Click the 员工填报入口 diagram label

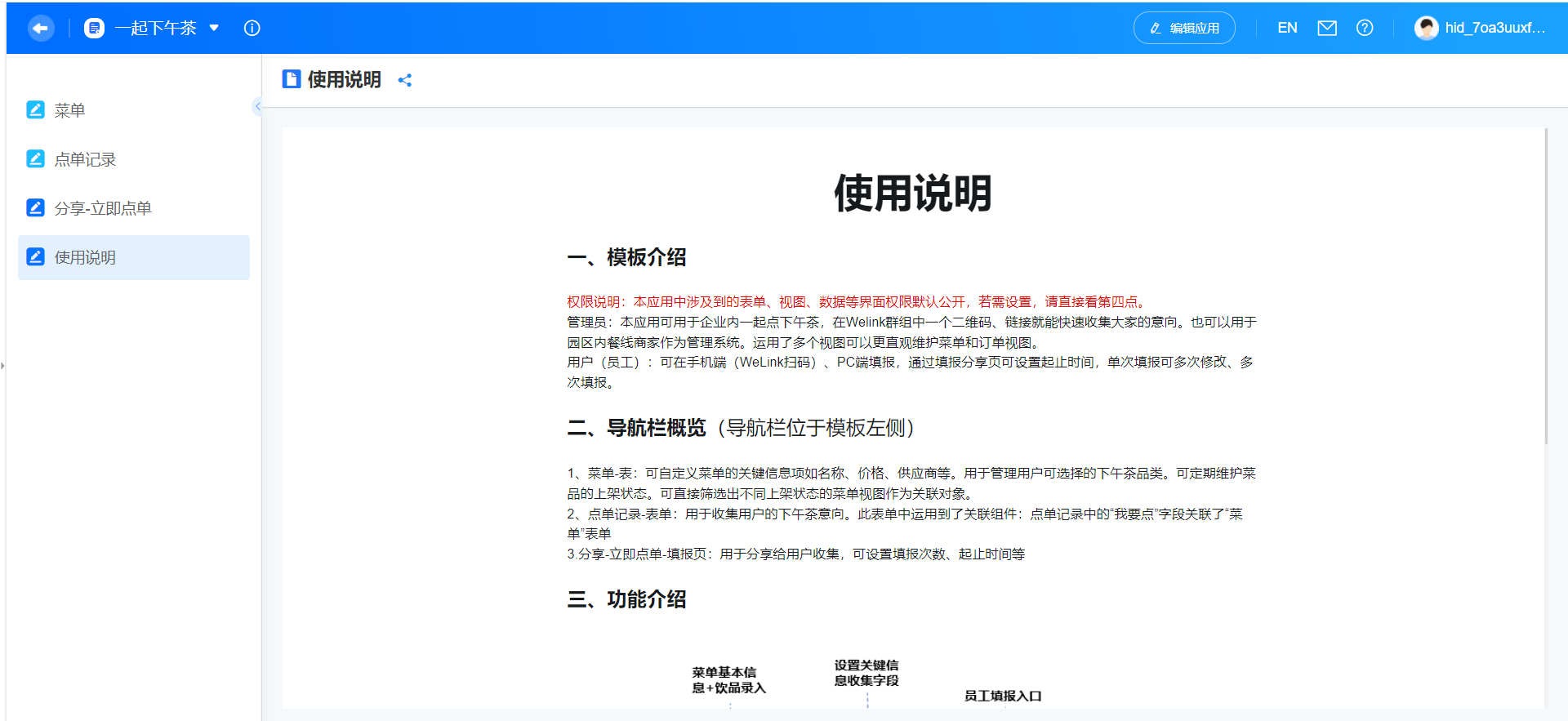pyautogui.click(x=1003, y=696)
